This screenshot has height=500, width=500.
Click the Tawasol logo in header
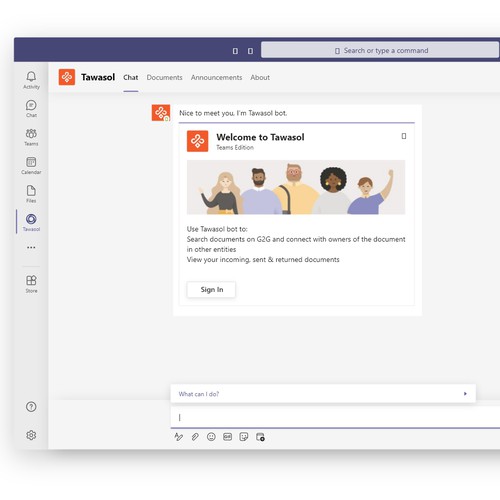pyautogui.click(x=67, y=77)
